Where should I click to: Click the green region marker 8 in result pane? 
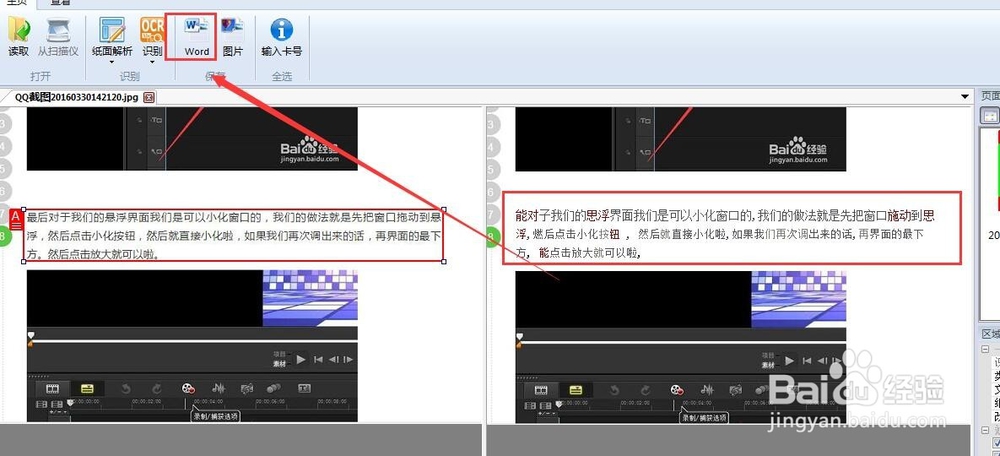click(x=492, y=236)
